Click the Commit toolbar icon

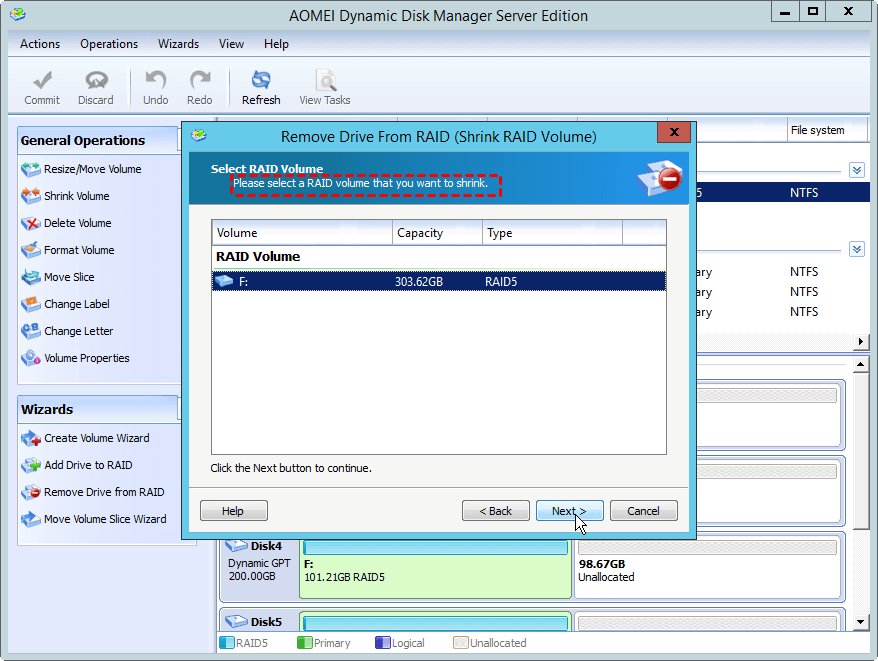(42, 87)
